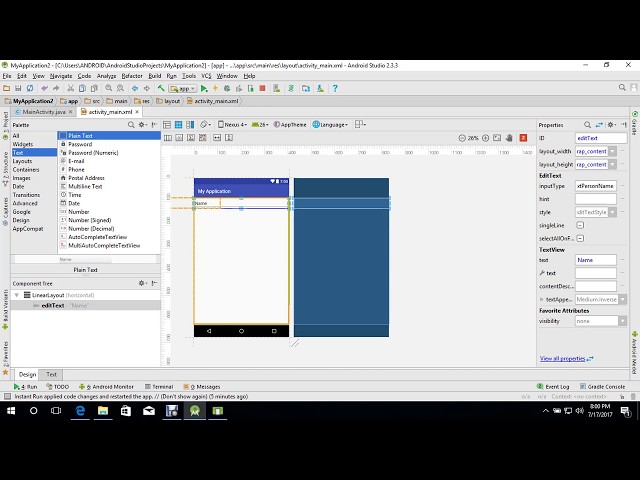
Task: Open the Language dropdown
Action: tap(330, 124)
